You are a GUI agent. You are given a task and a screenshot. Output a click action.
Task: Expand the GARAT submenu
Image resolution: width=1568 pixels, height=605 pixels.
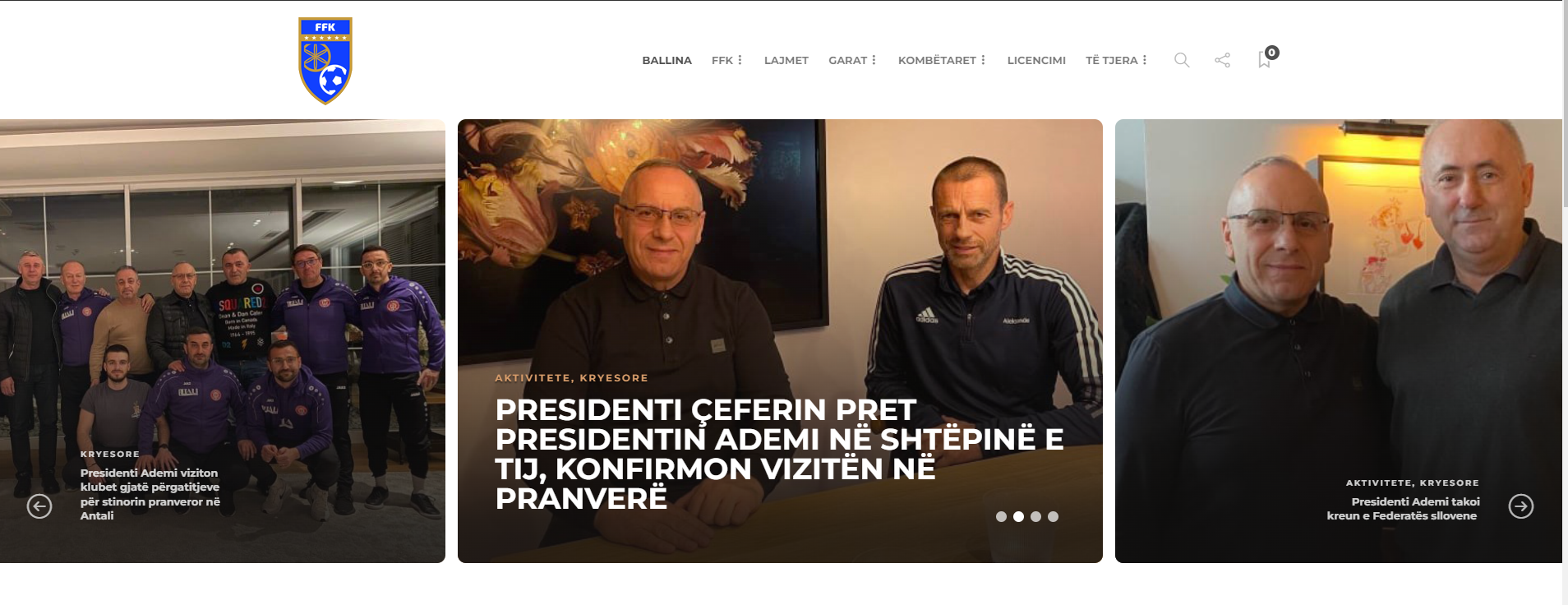pos(874,60)
